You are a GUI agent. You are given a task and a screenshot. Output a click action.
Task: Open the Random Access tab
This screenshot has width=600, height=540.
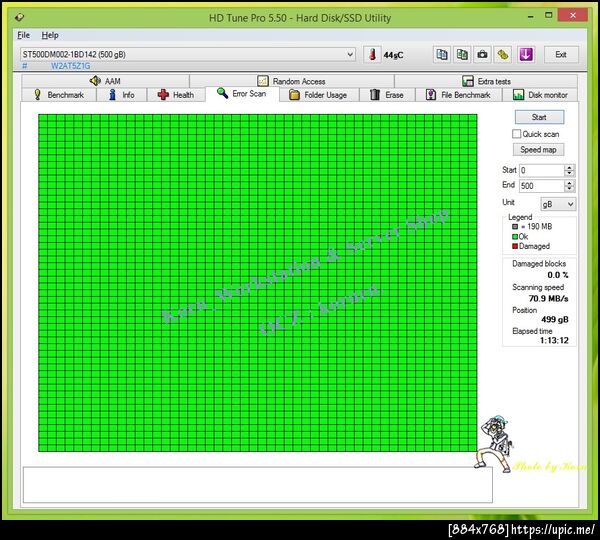pos(292,81)
